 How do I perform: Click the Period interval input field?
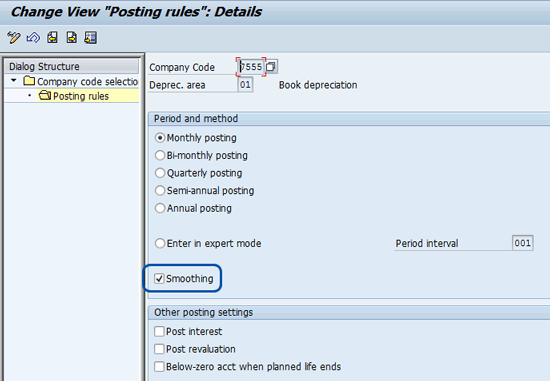pyautogui.click(x=523, y=243)
